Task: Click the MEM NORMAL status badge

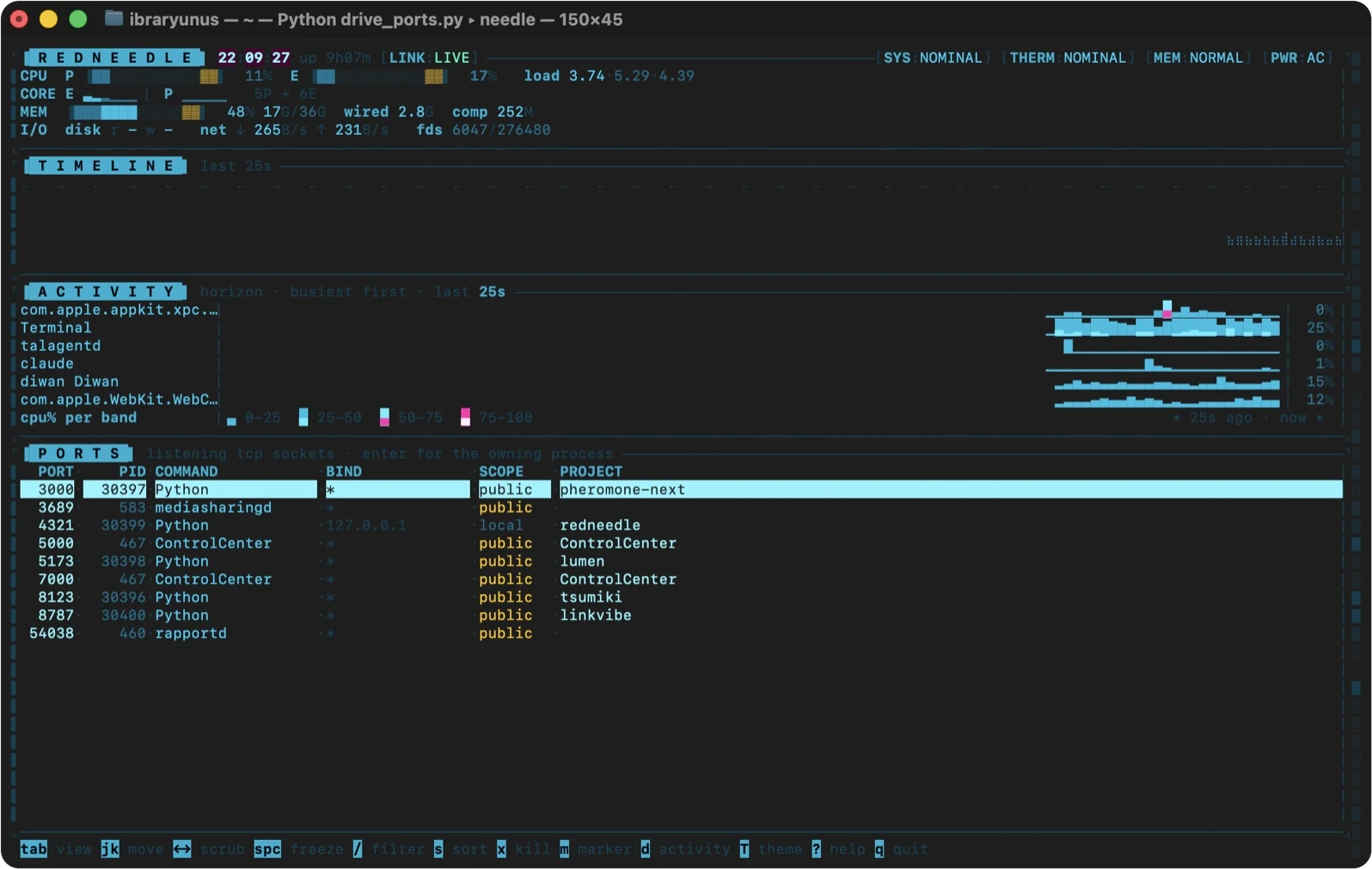Action: click(x=1197, y=58)
